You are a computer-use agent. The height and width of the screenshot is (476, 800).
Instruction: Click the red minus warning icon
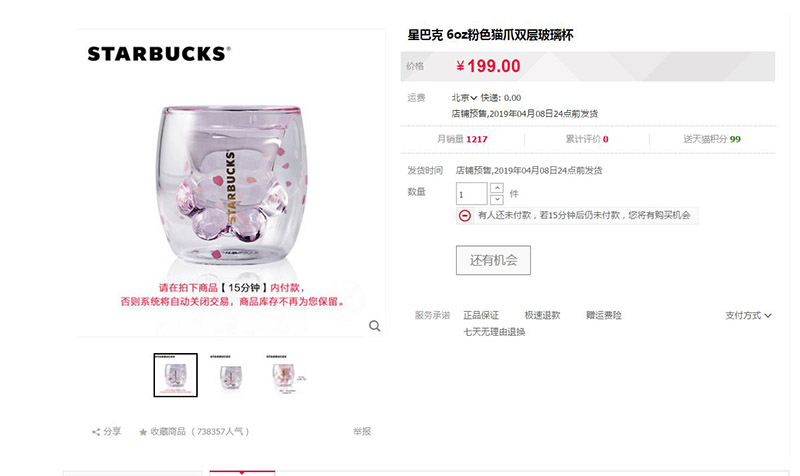pyautogui.click(x=464, y=216)
